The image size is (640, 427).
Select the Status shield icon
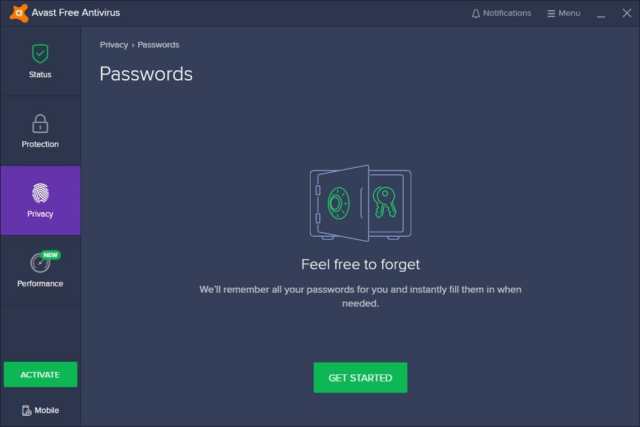point(40,53)
